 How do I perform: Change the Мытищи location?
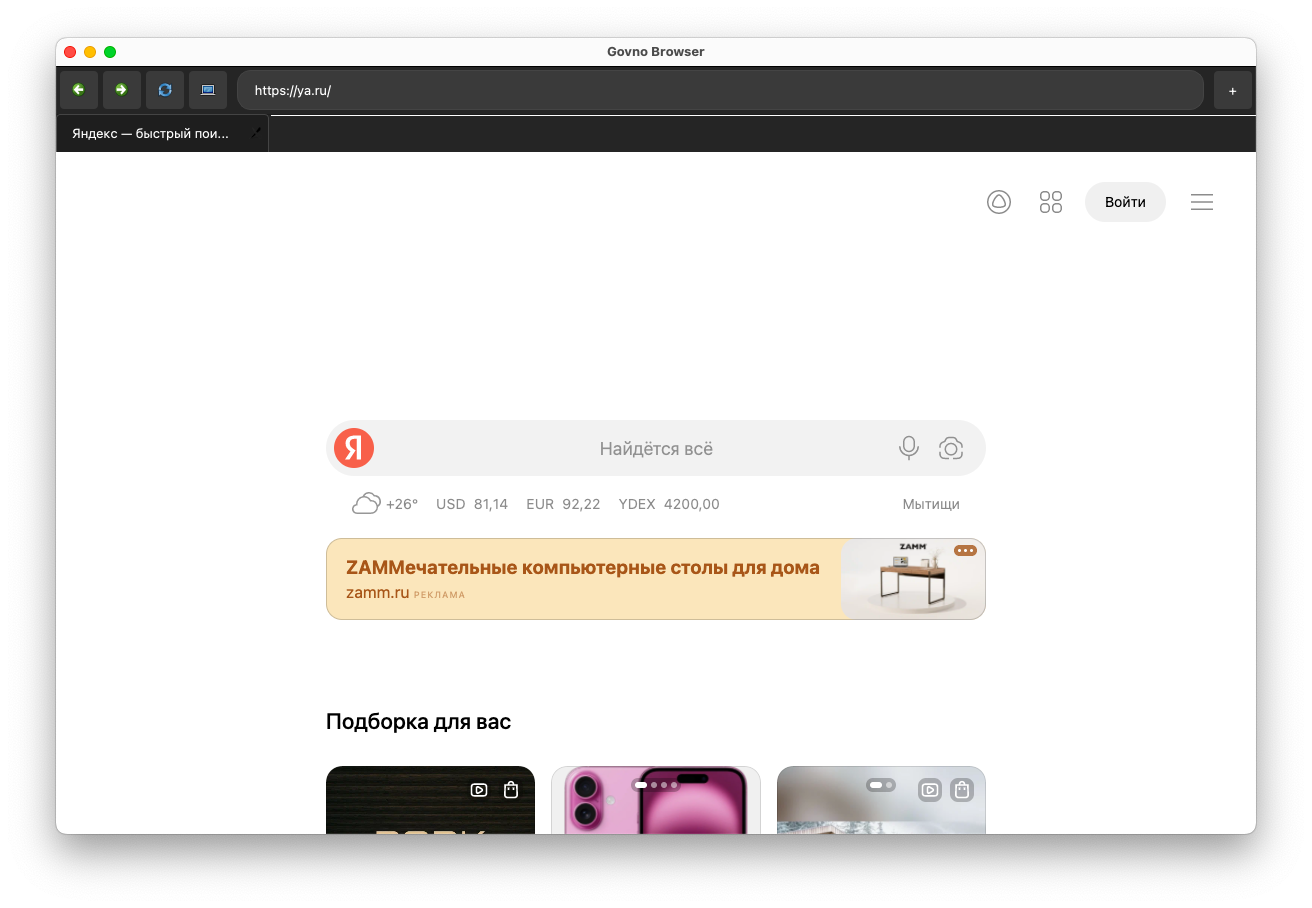[931, 504]
